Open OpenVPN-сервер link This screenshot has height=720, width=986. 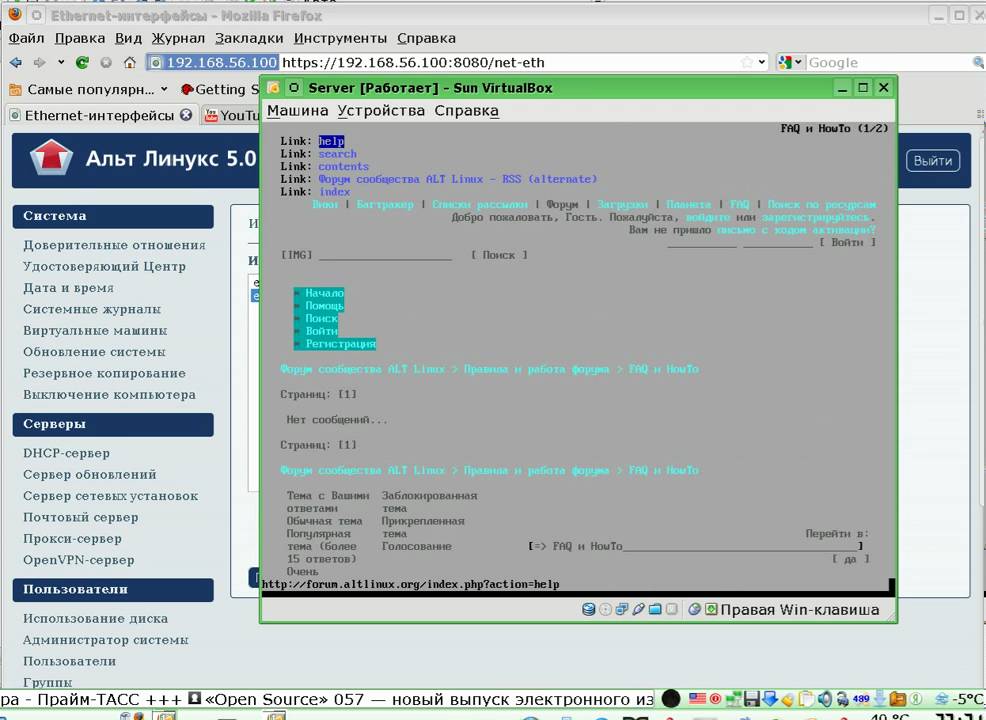tap(79, 560)
